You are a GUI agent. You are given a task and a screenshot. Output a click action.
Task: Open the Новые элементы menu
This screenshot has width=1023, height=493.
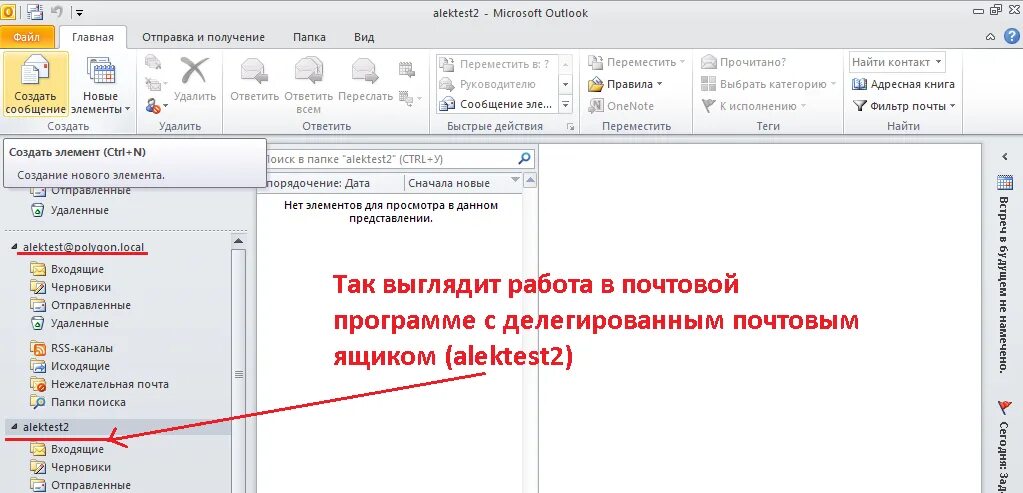101,85
